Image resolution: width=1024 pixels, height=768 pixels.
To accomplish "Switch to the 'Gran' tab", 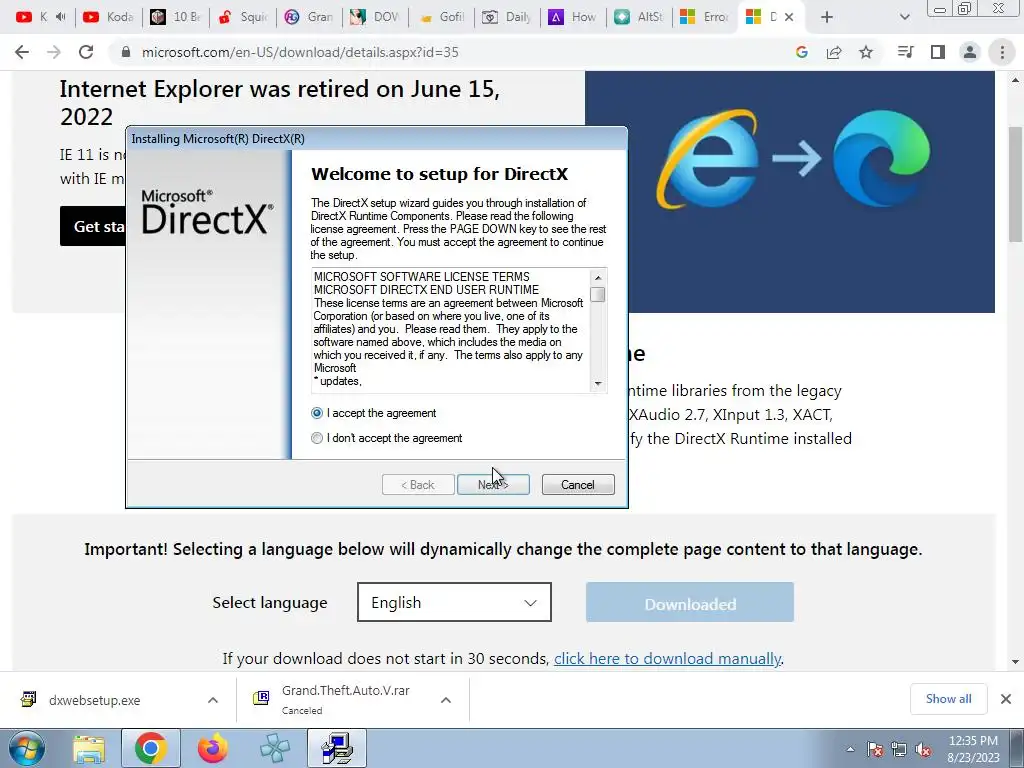I will [x=309, y=17].
